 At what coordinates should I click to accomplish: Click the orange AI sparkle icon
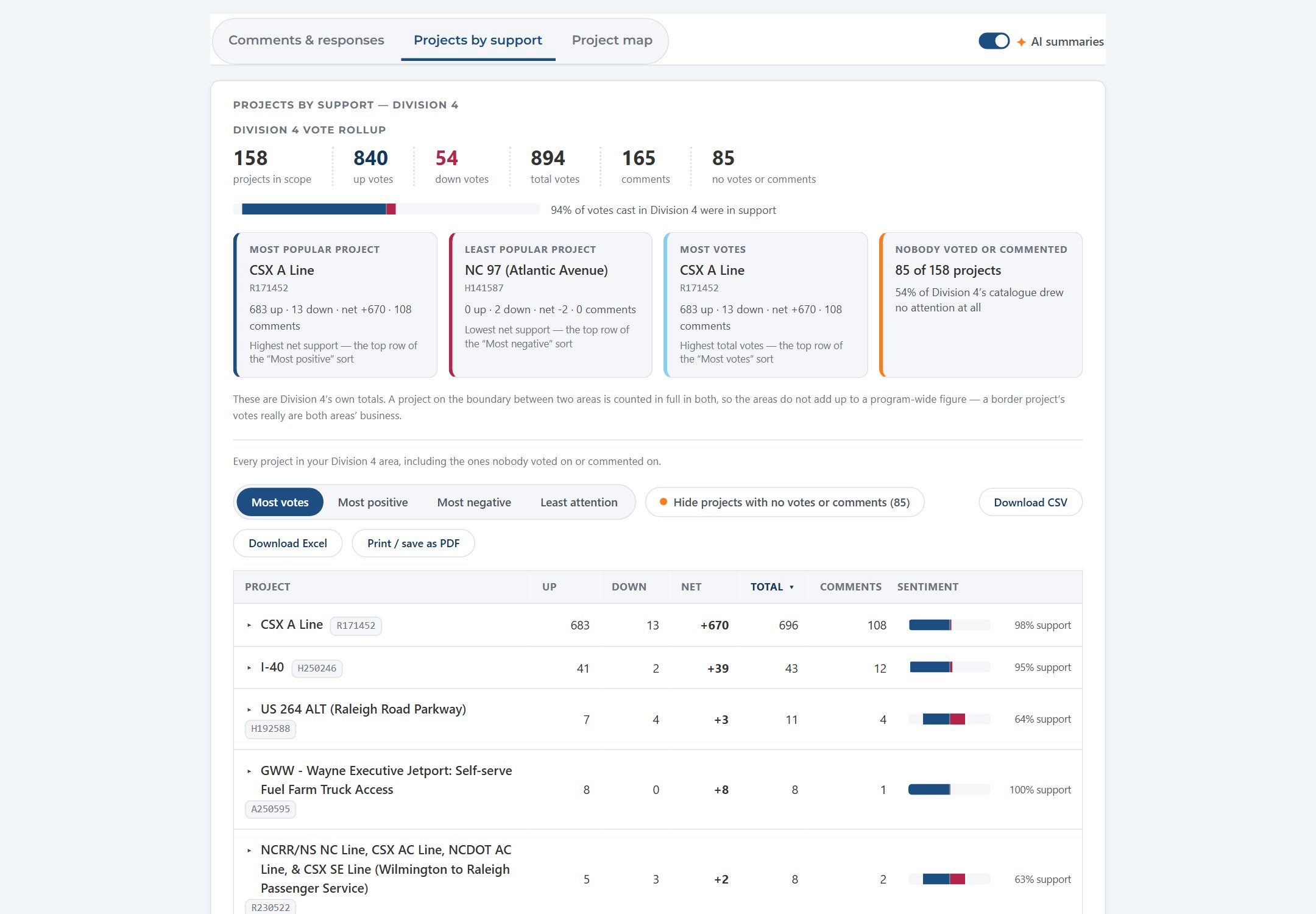coord(1021,42)
